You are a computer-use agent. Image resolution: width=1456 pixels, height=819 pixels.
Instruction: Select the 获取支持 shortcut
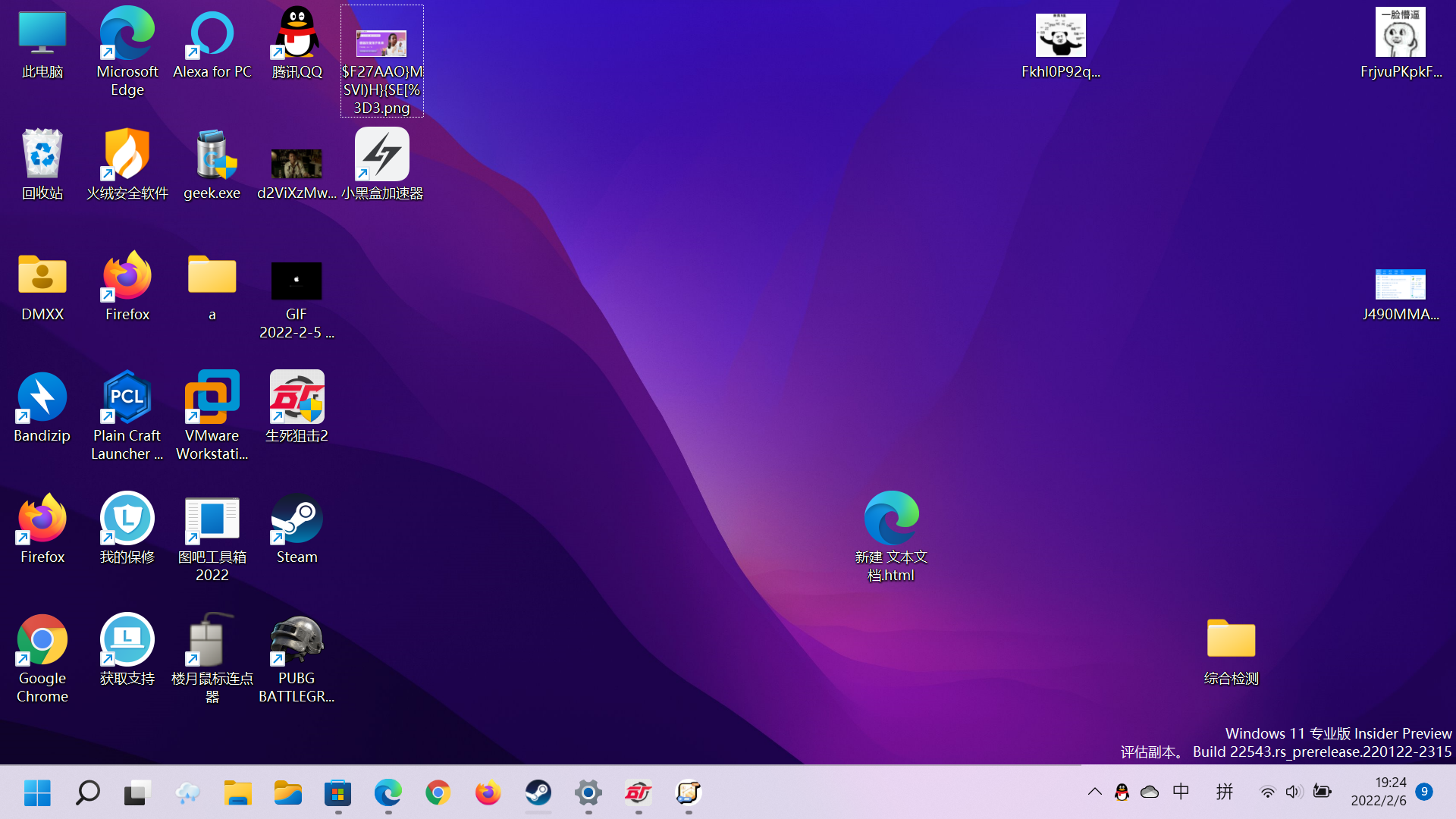point(127,651)
